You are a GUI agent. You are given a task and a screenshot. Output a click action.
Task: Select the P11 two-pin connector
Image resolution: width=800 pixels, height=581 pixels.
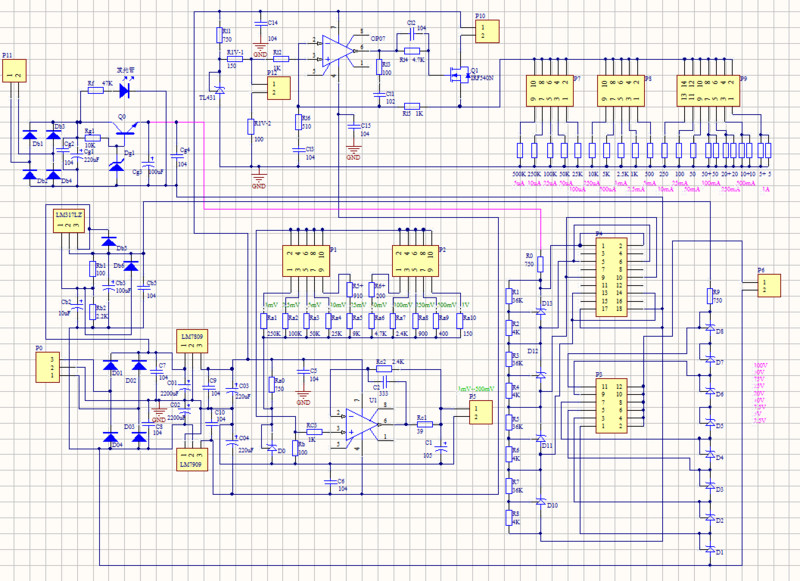(15, 75)
